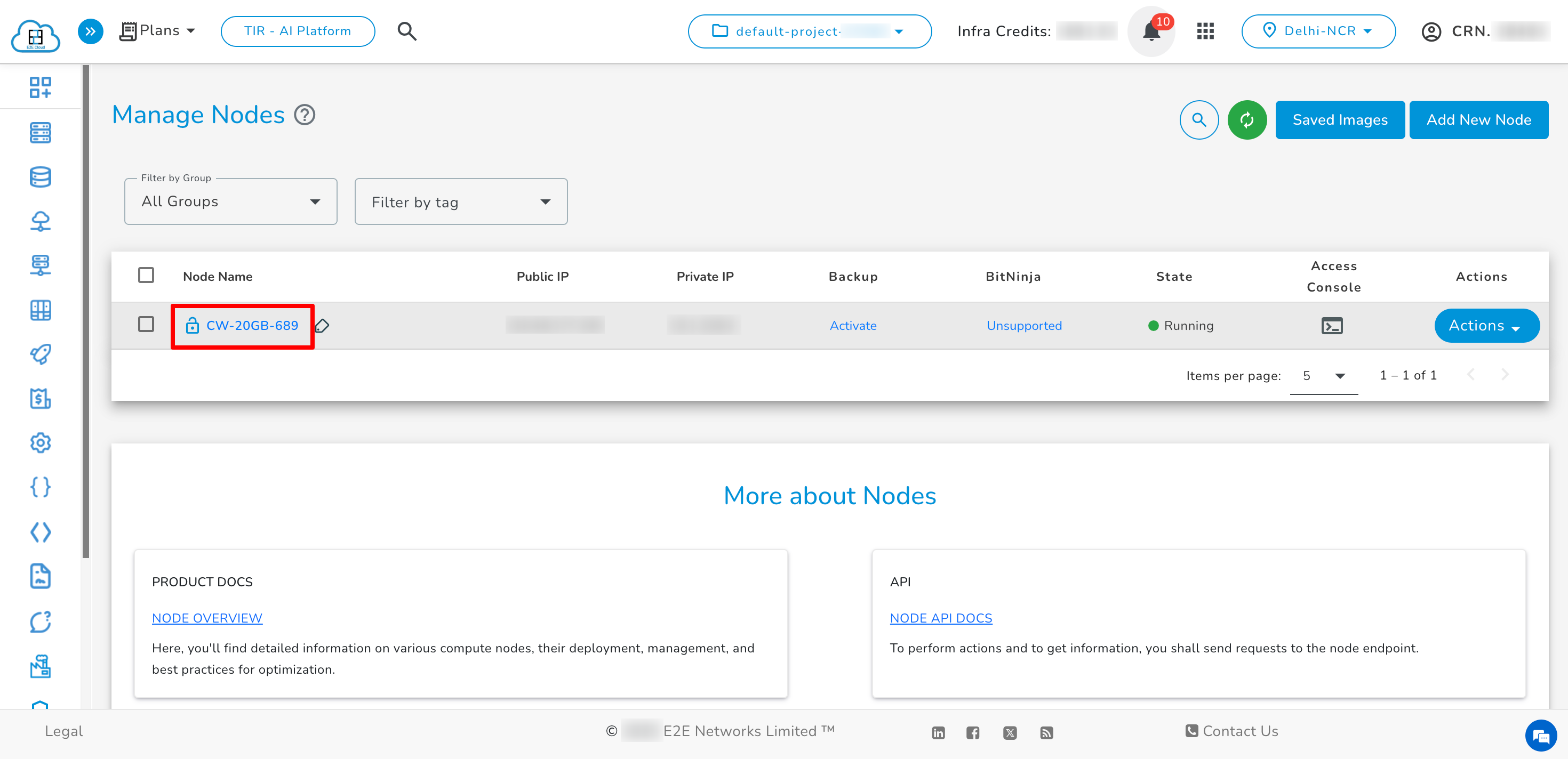This screenshot has height=759, width=1568.
Task: Open the Plans menu in the top bar
Action: tap(158, 30)
